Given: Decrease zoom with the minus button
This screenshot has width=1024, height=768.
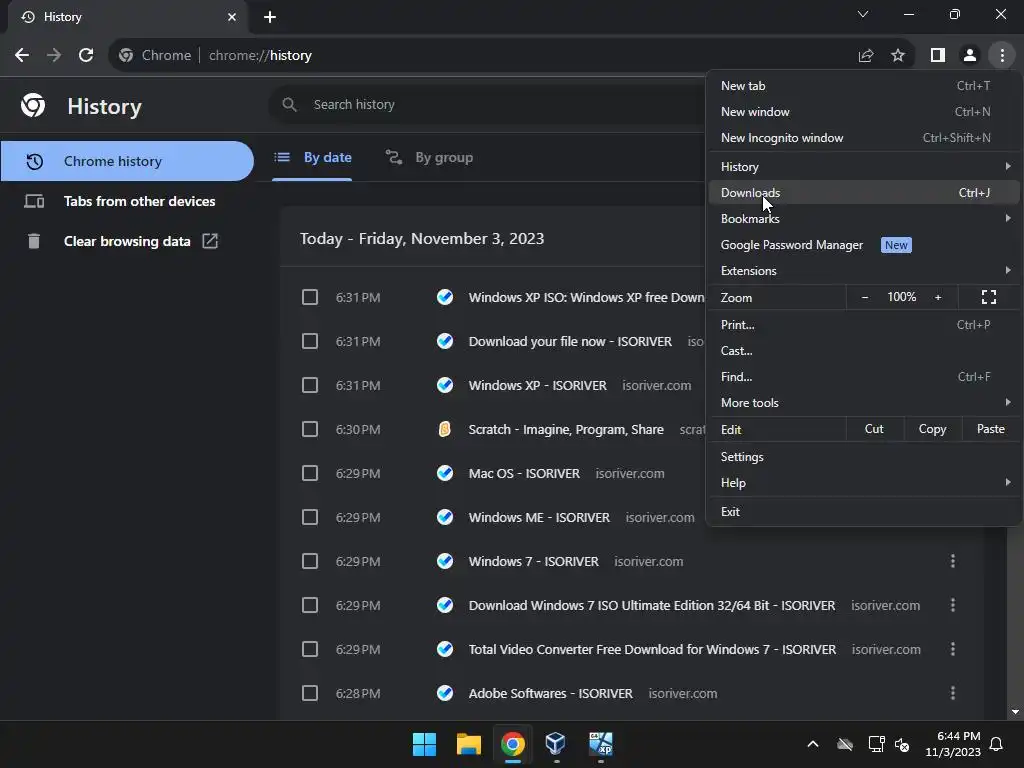Looking at the screenshot, I should [865, 297].
